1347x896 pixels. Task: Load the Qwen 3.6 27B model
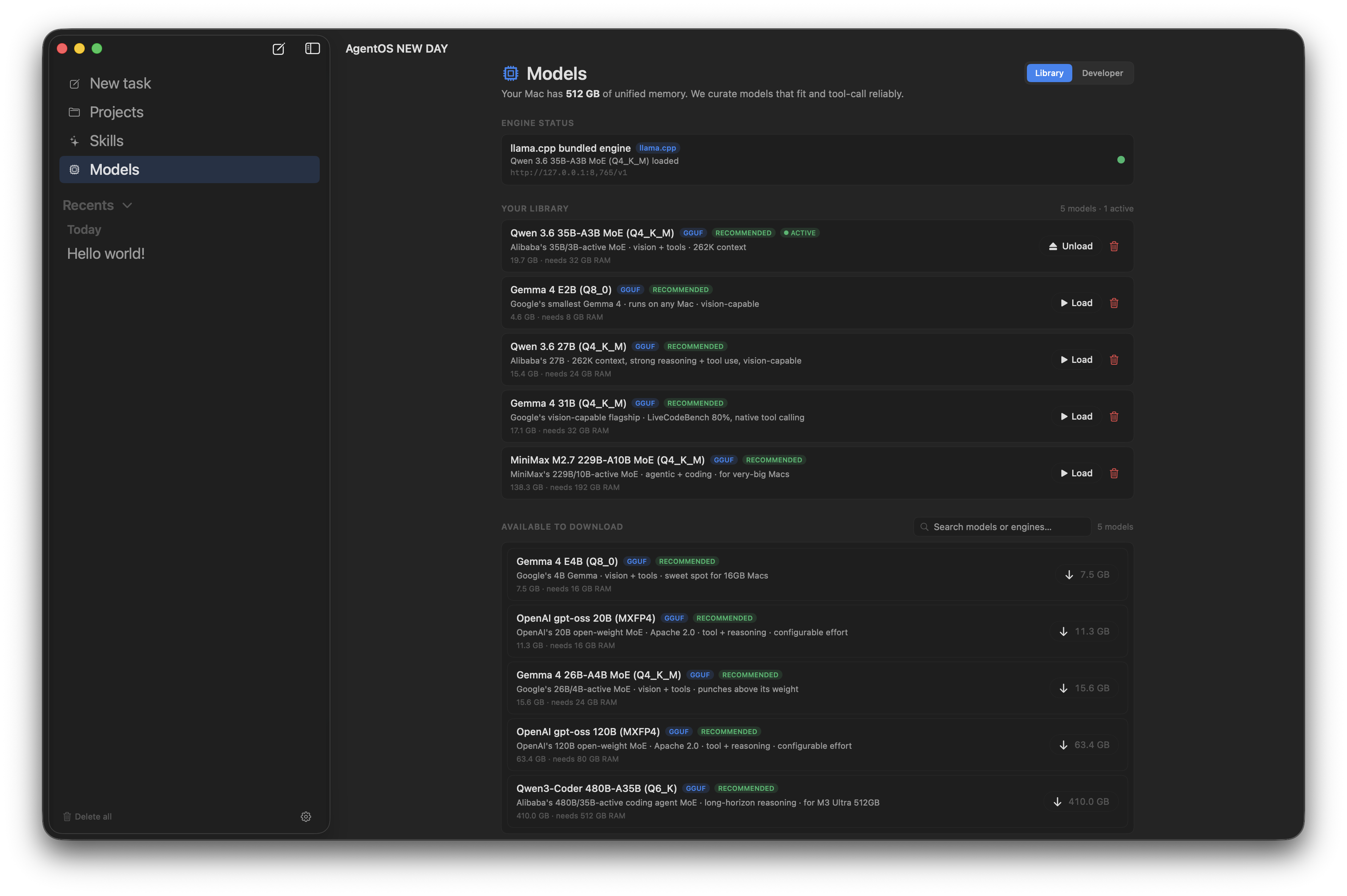click(x=1076, y=359)
